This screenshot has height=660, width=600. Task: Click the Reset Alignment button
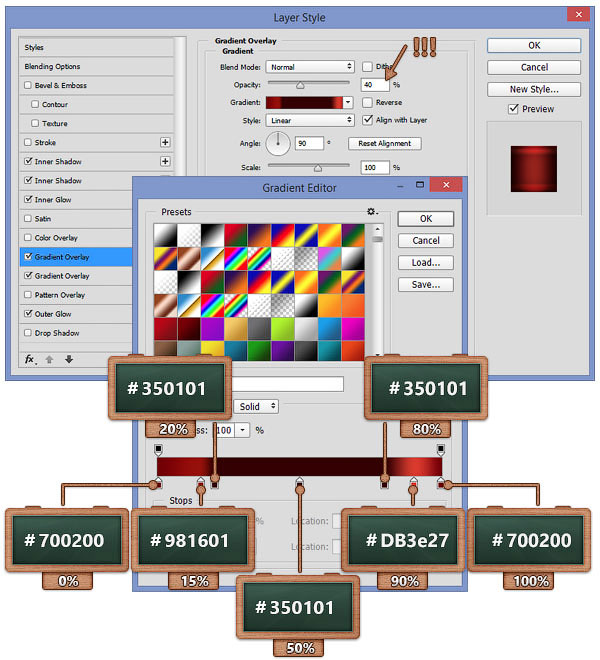point(384,144)
